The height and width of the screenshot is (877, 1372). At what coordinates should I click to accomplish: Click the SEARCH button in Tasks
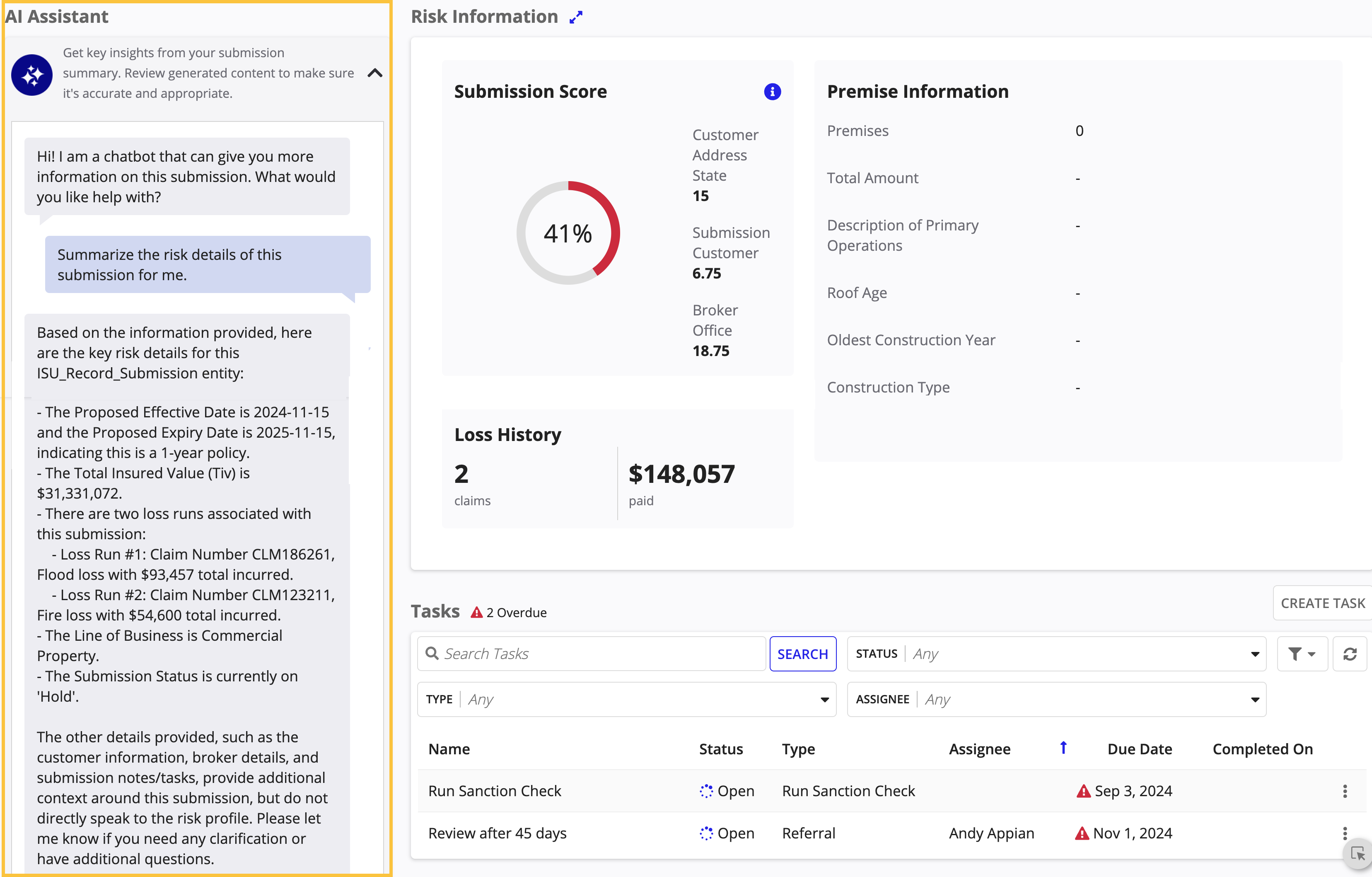tap(802, 653)
